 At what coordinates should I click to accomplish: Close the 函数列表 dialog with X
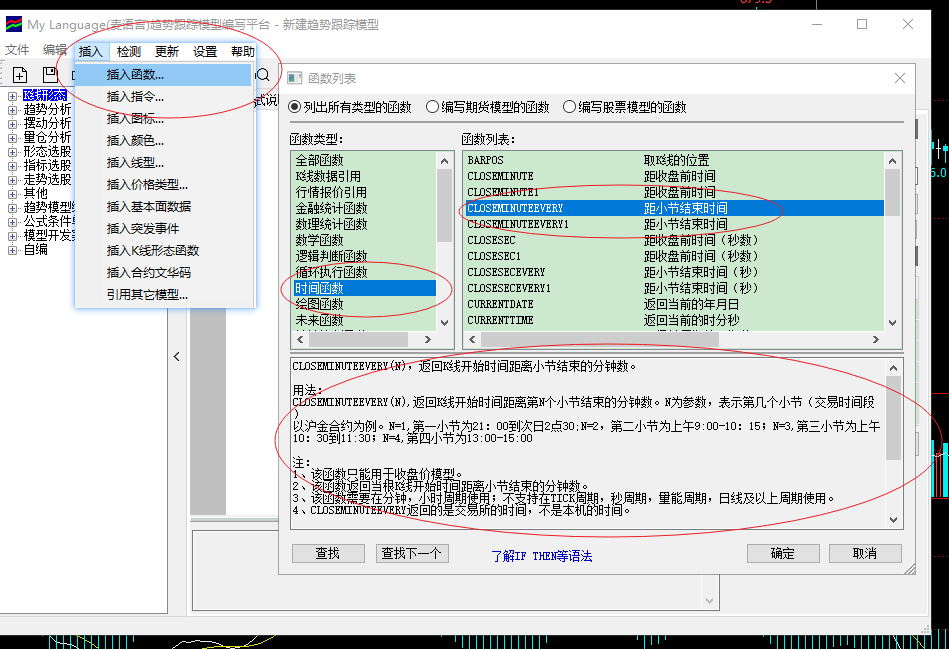tap(900, 78)
